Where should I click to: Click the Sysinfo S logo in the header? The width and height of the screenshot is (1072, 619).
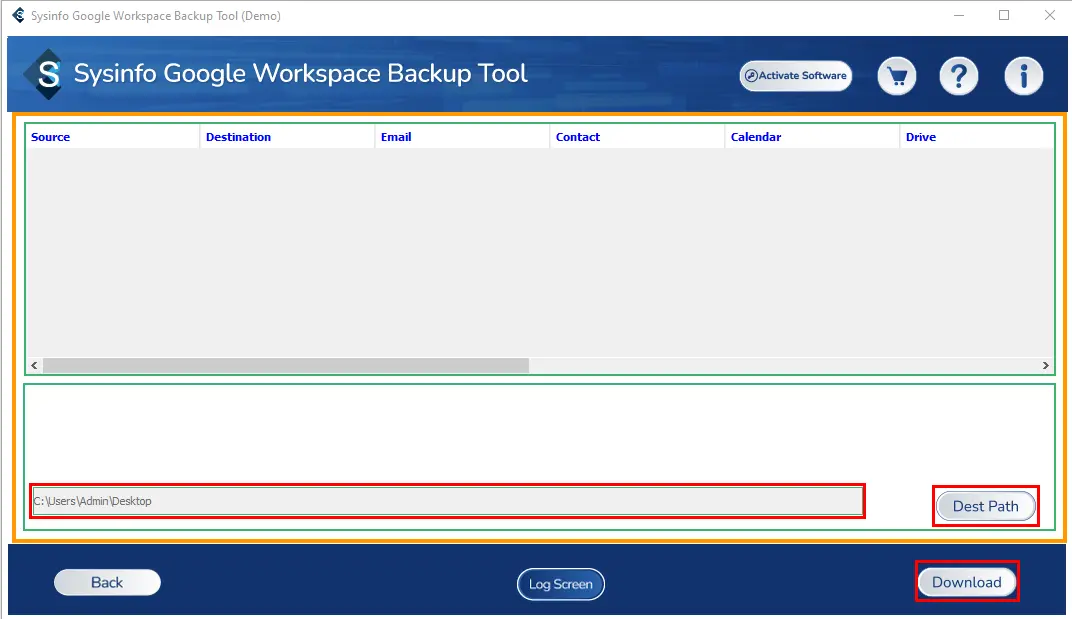click(x=46, y=74)
